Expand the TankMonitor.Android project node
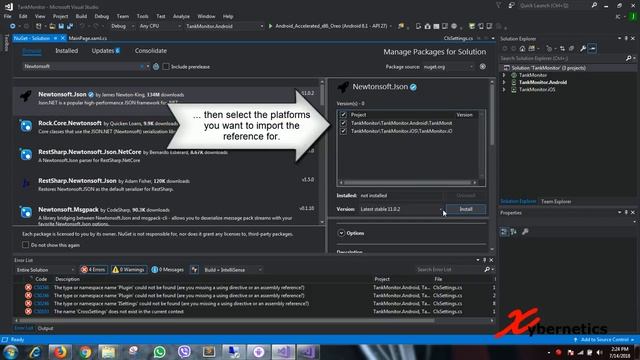 point(504,82)
